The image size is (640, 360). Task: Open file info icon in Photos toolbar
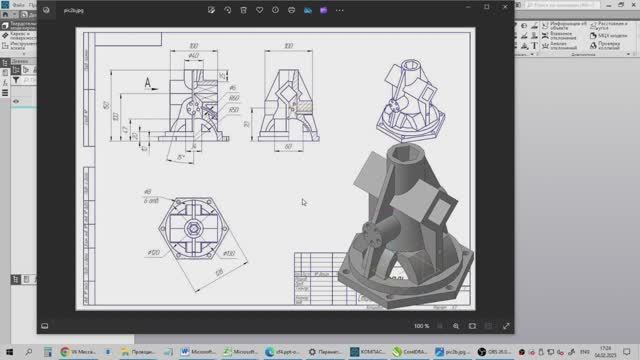[275, 10]
